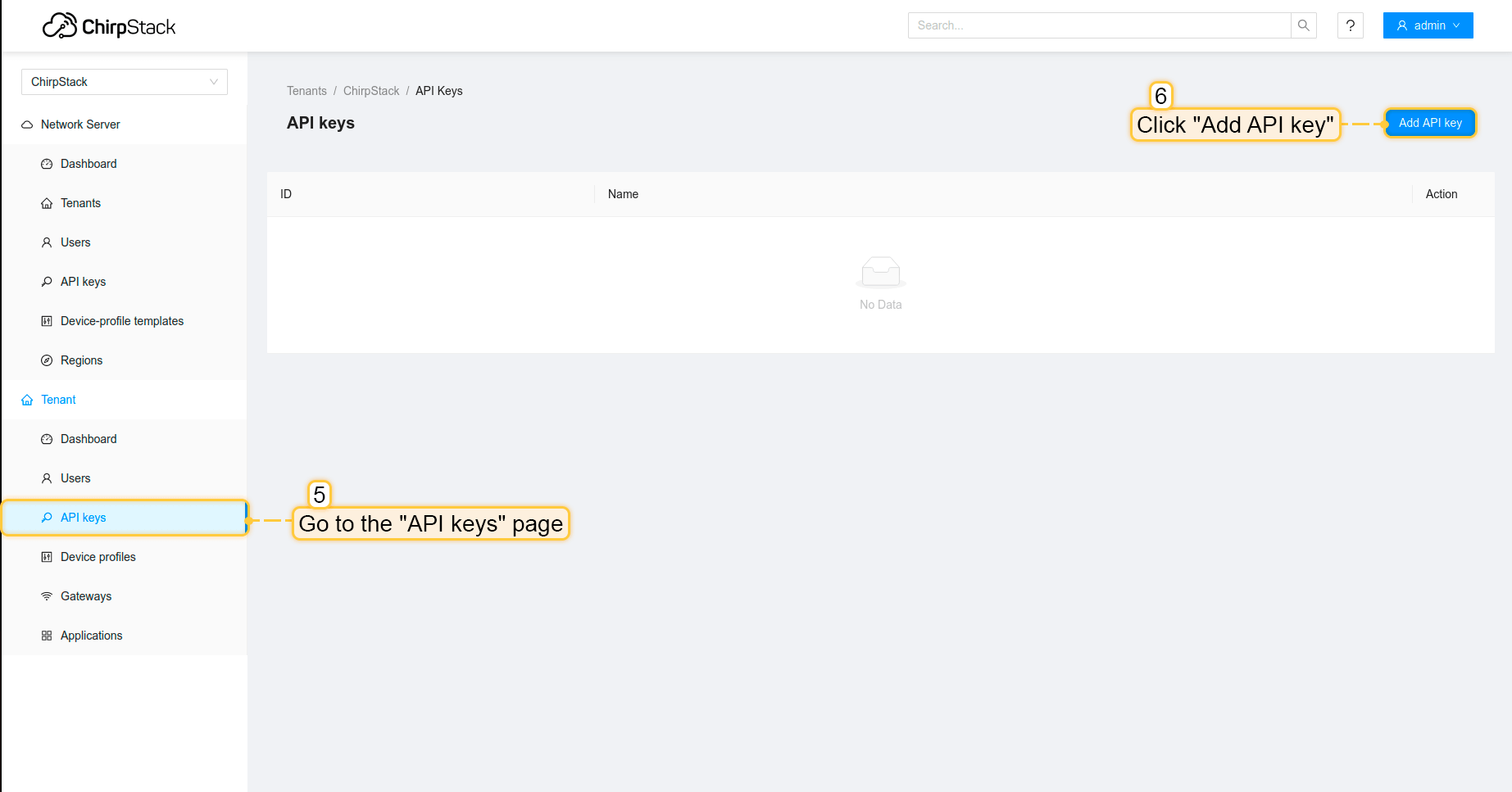Click the Applications grid icon in sidebar
This screenshot has width=1512, height=792.
[x=47, y=636]
